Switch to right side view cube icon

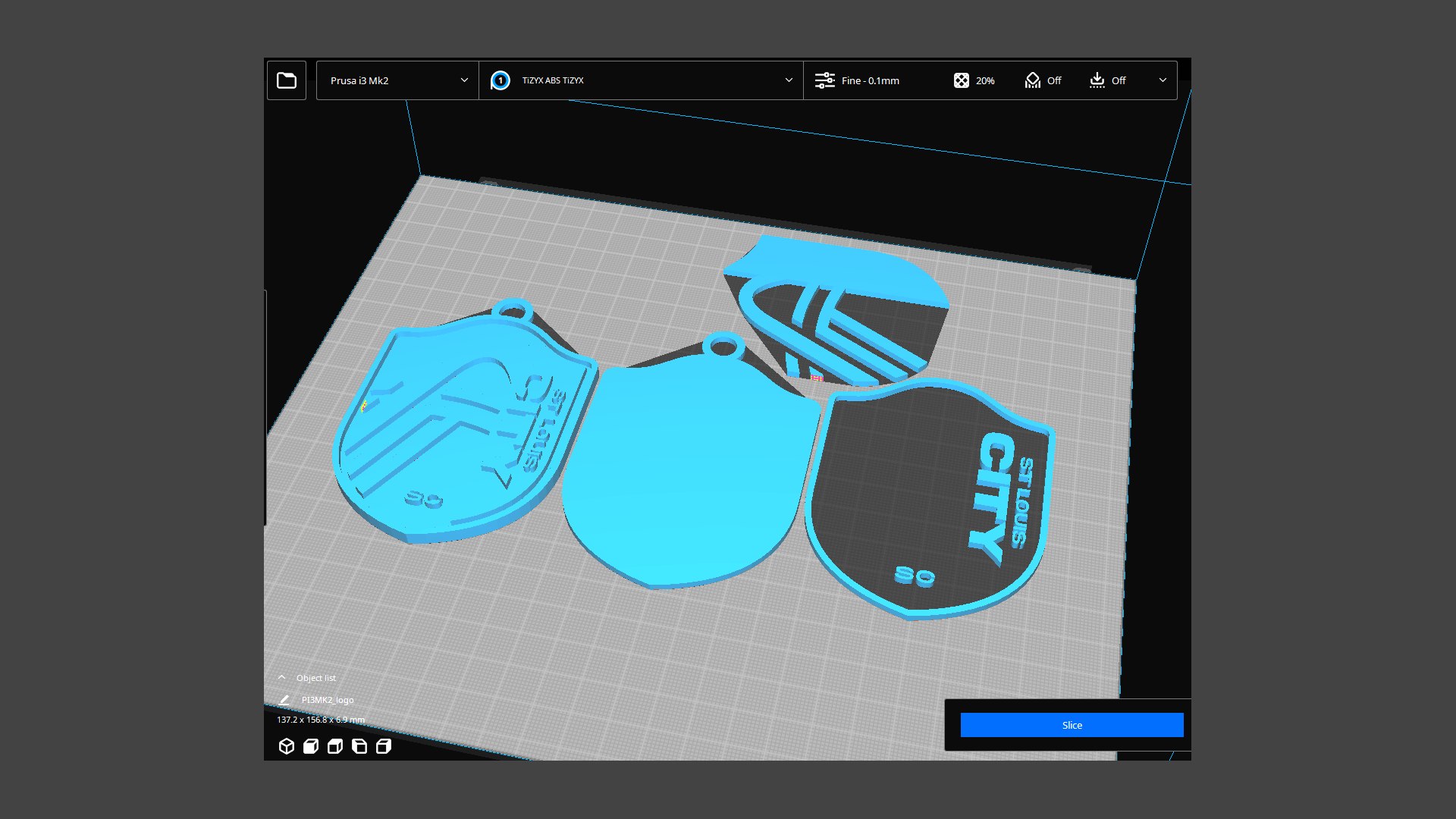pos(384,746)
